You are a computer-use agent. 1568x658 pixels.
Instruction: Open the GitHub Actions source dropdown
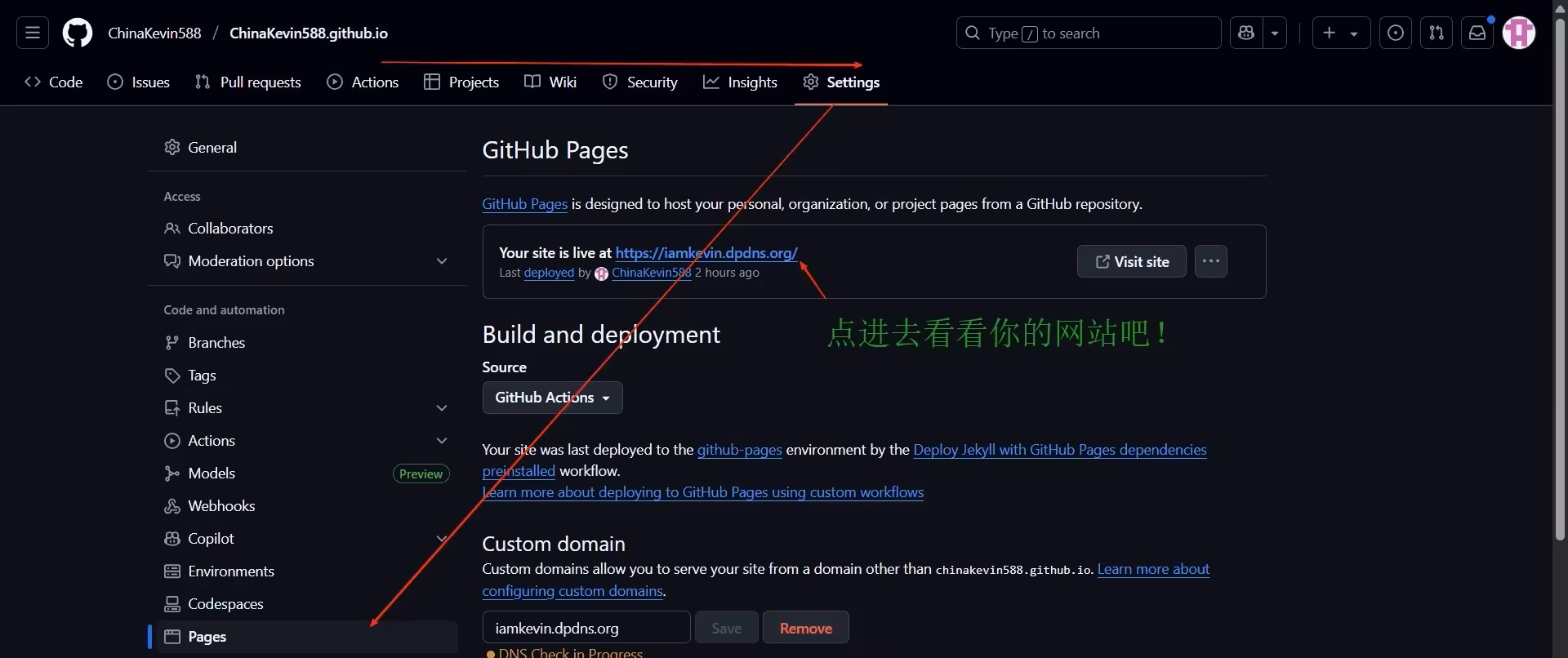pyautogui.click(x=552, y=398)
